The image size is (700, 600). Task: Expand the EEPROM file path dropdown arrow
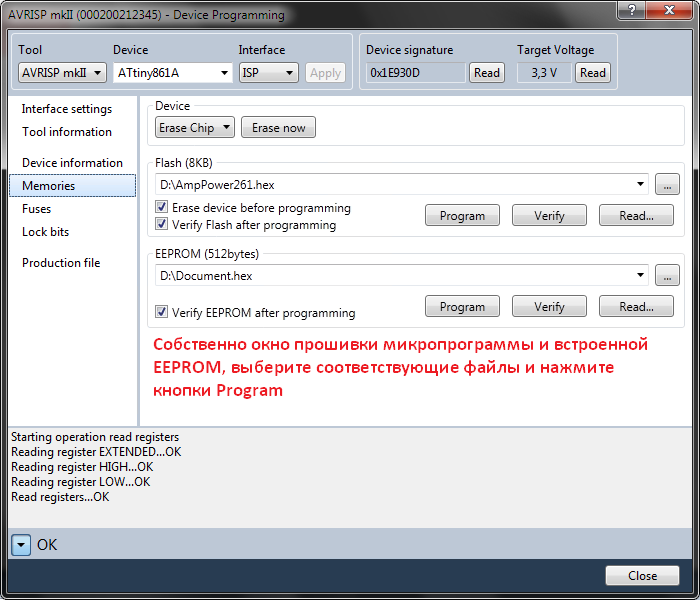click(640, 275)
